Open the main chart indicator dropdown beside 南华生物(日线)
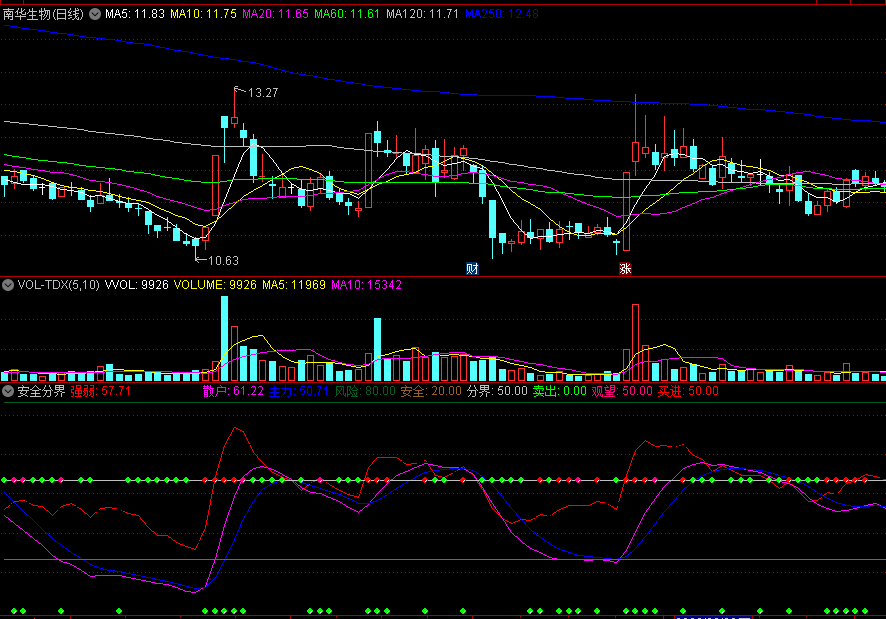Viewport: 886px width, 619px height. (95, 14)
